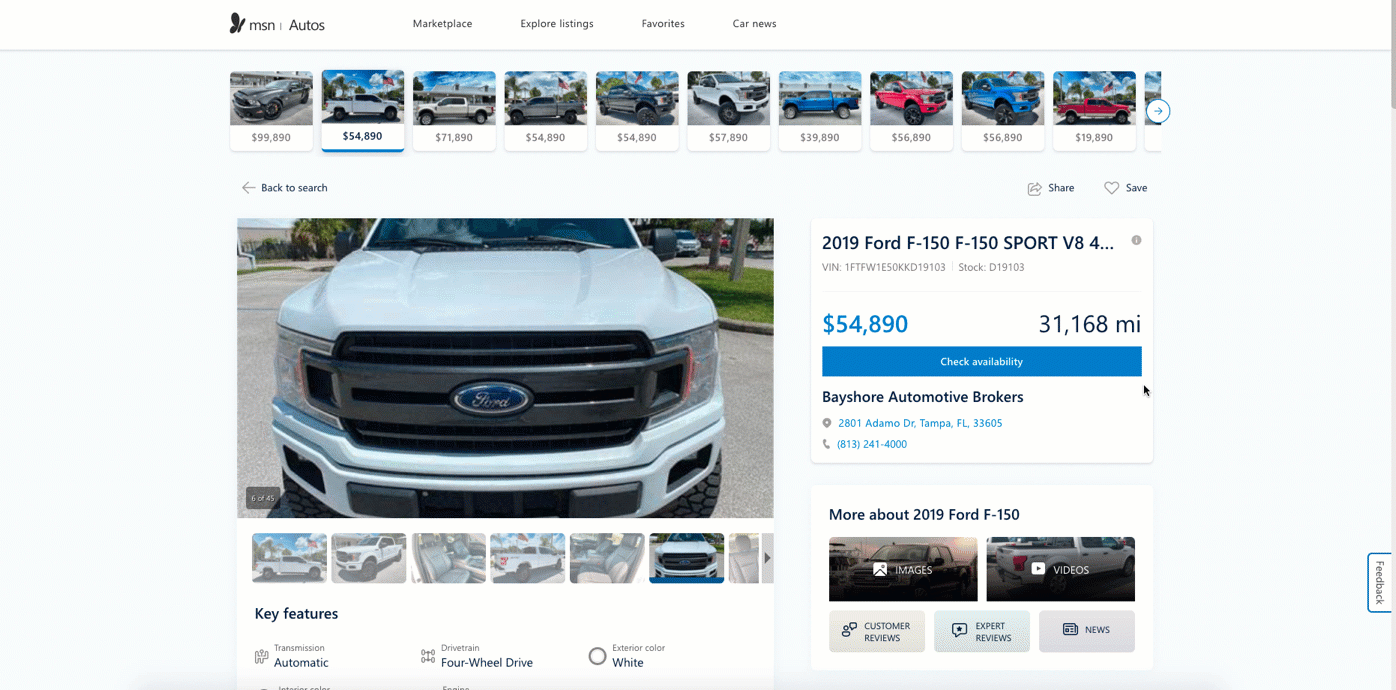Open the 2801 Adamo Dr address link

tap(920, 423)
